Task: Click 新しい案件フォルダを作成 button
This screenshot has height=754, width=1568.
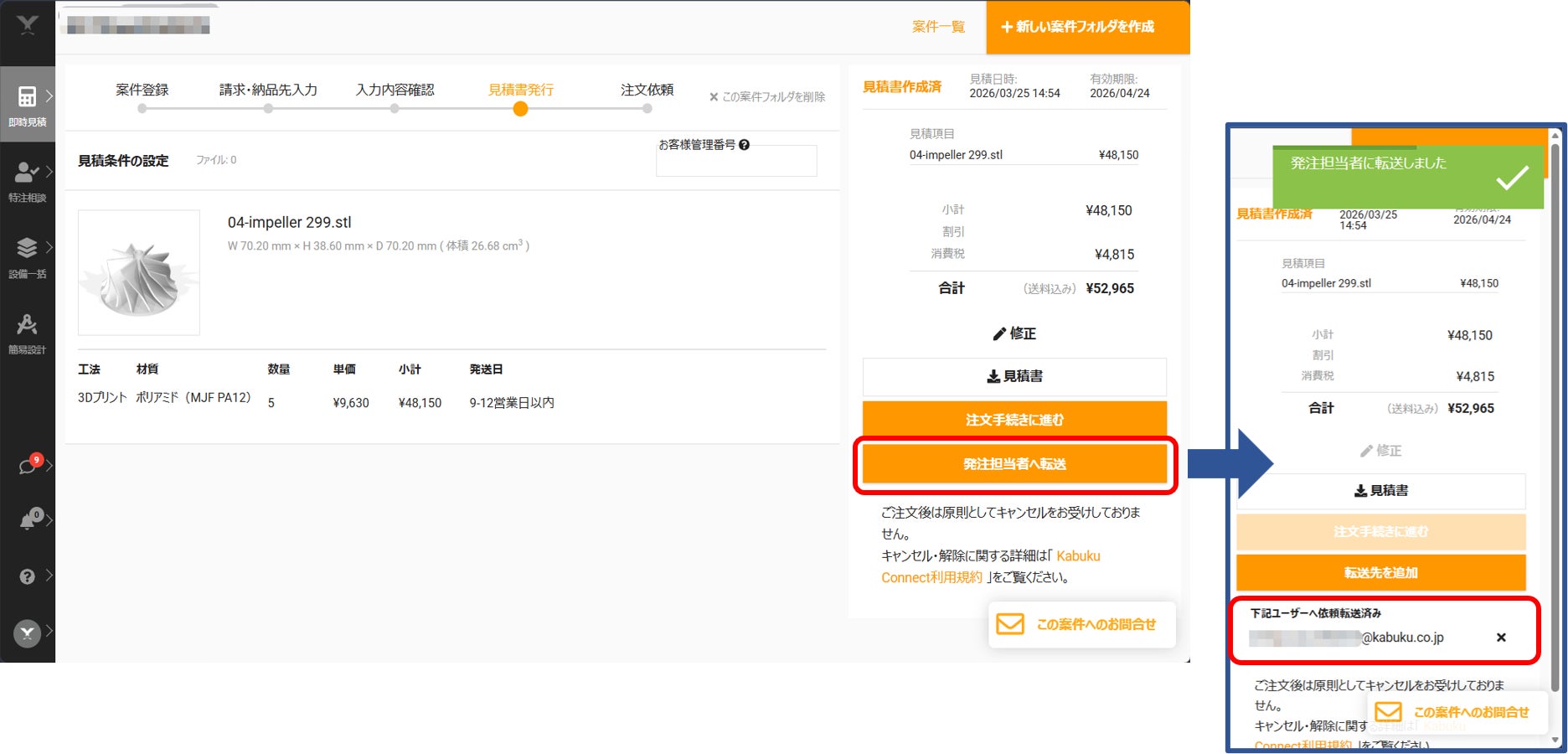Action: 1087,27
